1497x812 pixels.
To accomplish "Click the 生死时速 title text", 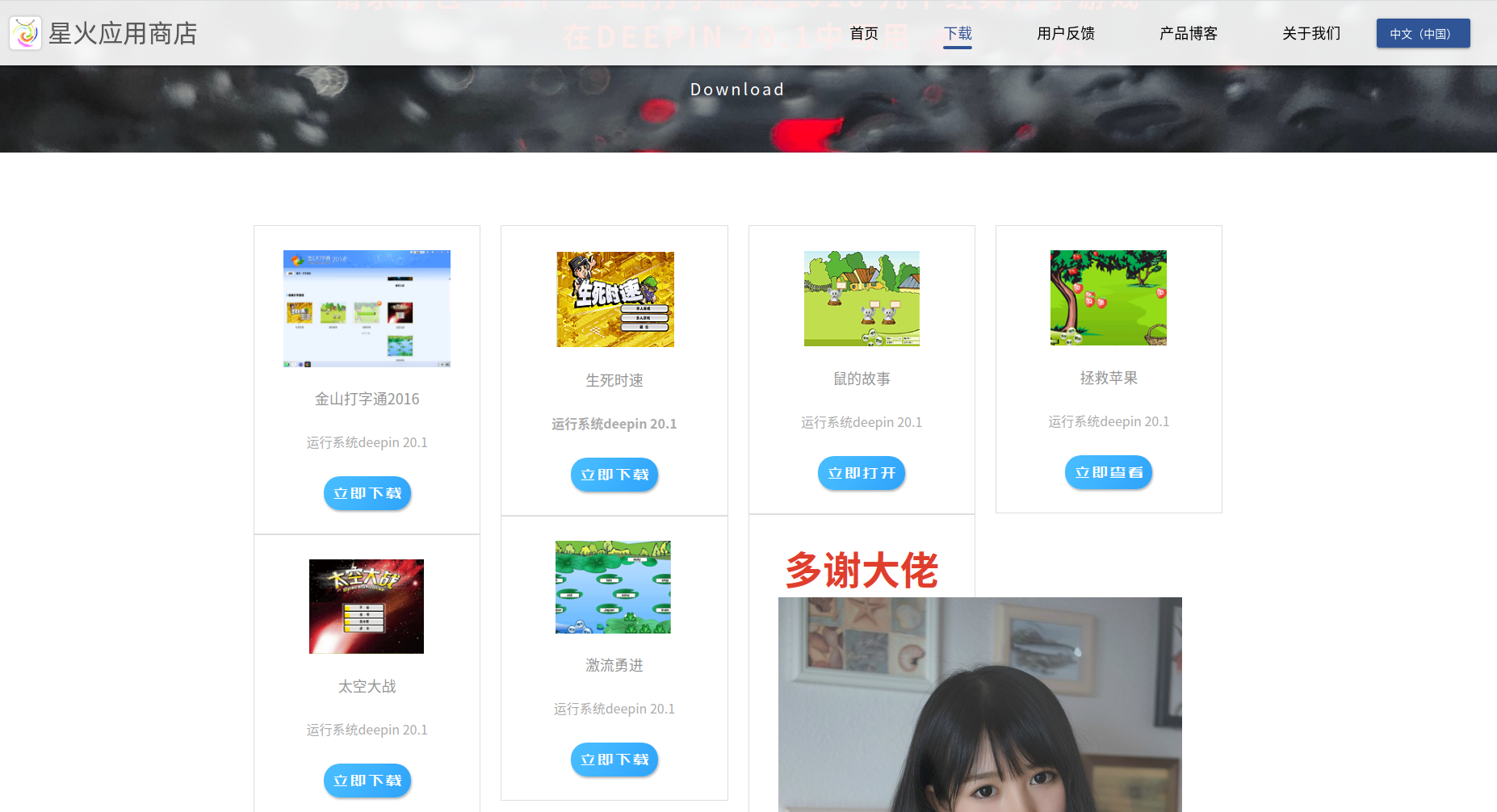I will click(x=614, y=380).
